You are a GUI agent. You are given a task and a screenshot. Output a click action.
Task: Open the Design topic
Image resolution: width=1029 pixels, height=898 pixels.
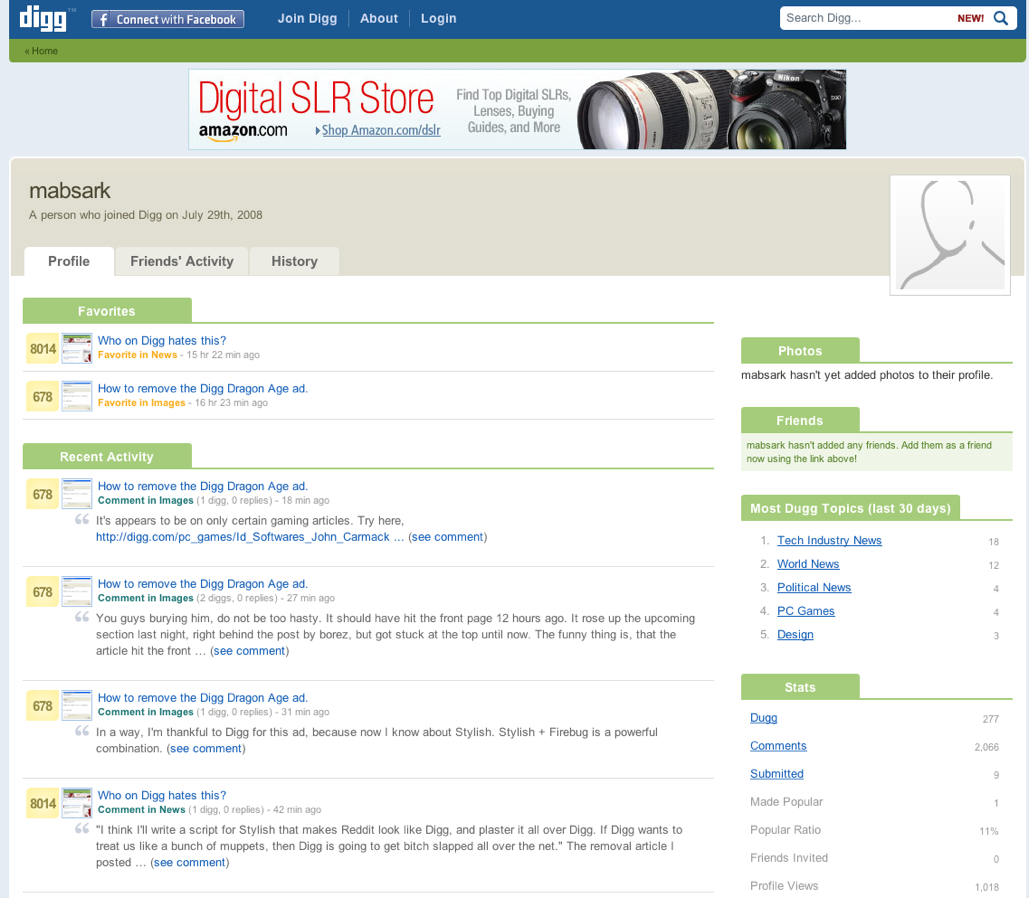click(795, 635)
